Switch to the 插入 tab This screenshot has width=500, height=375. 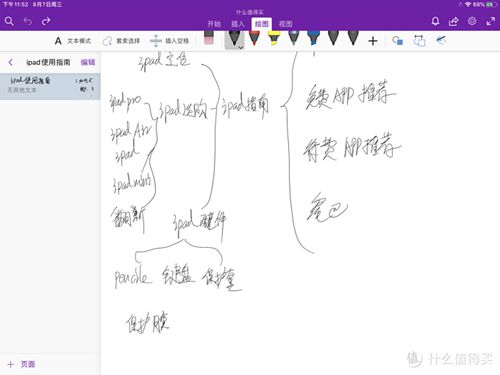coord(238,24)
